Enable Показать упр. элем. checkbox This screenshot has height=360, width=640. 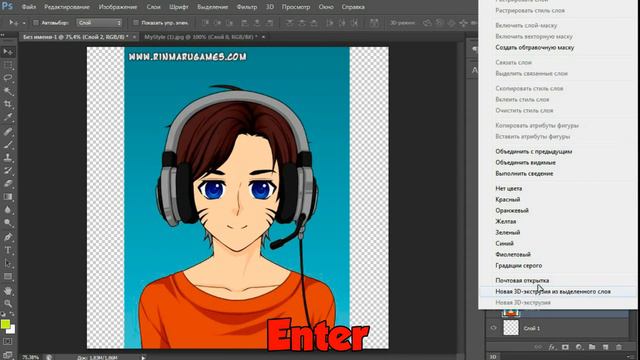click(x=136, y=23)
